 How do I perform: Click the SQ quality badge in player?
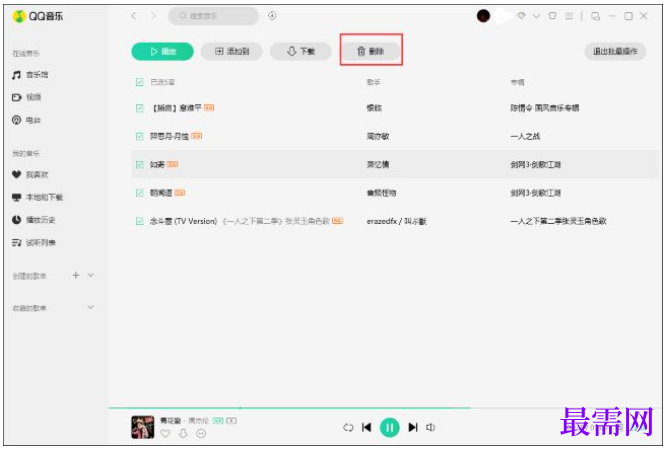(218, 421)
